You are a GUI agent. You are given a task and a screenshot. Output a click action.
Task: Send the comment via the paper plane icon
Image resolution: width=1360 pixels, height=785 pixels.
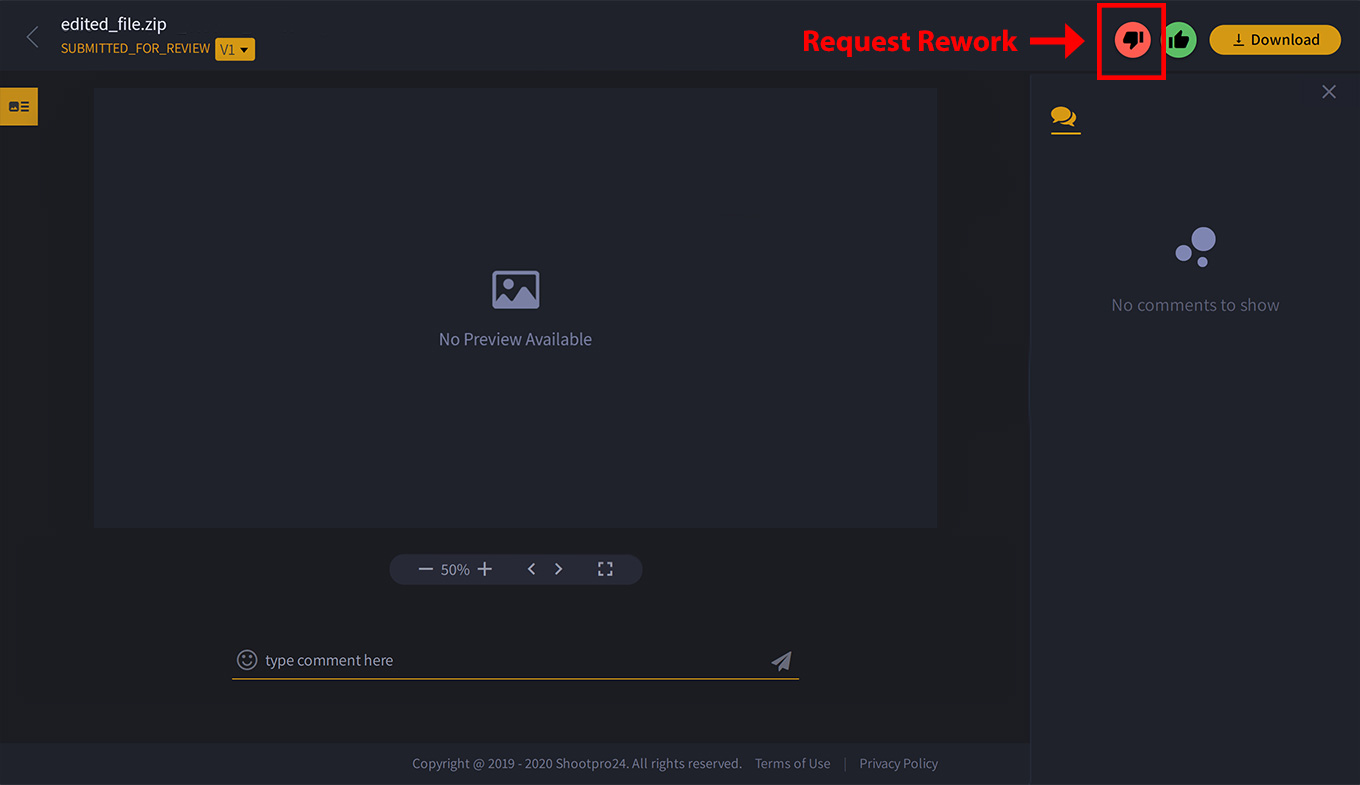(x=781, y=660)
